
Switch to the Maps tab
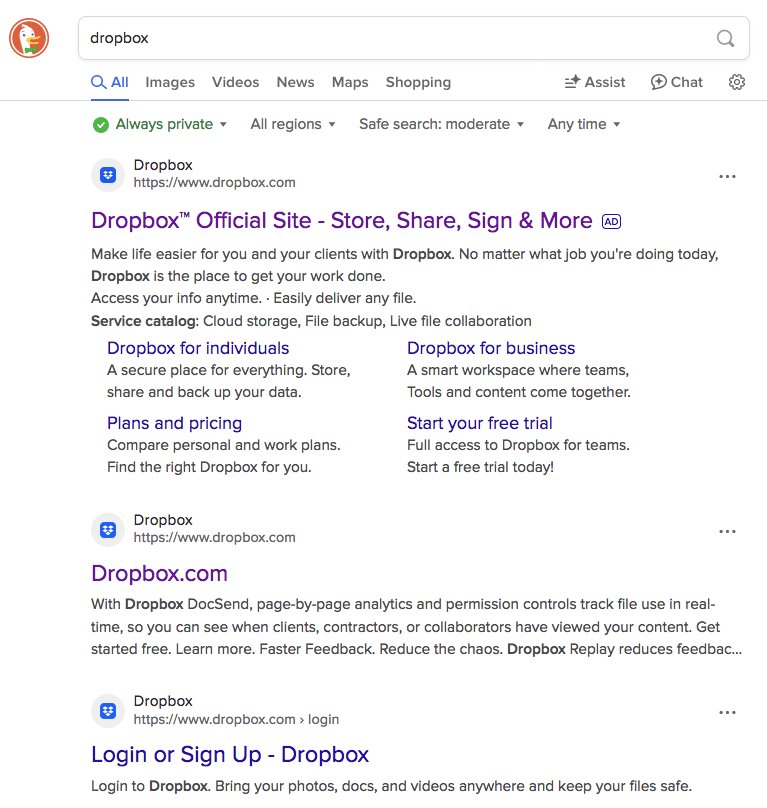click(350, 82)
